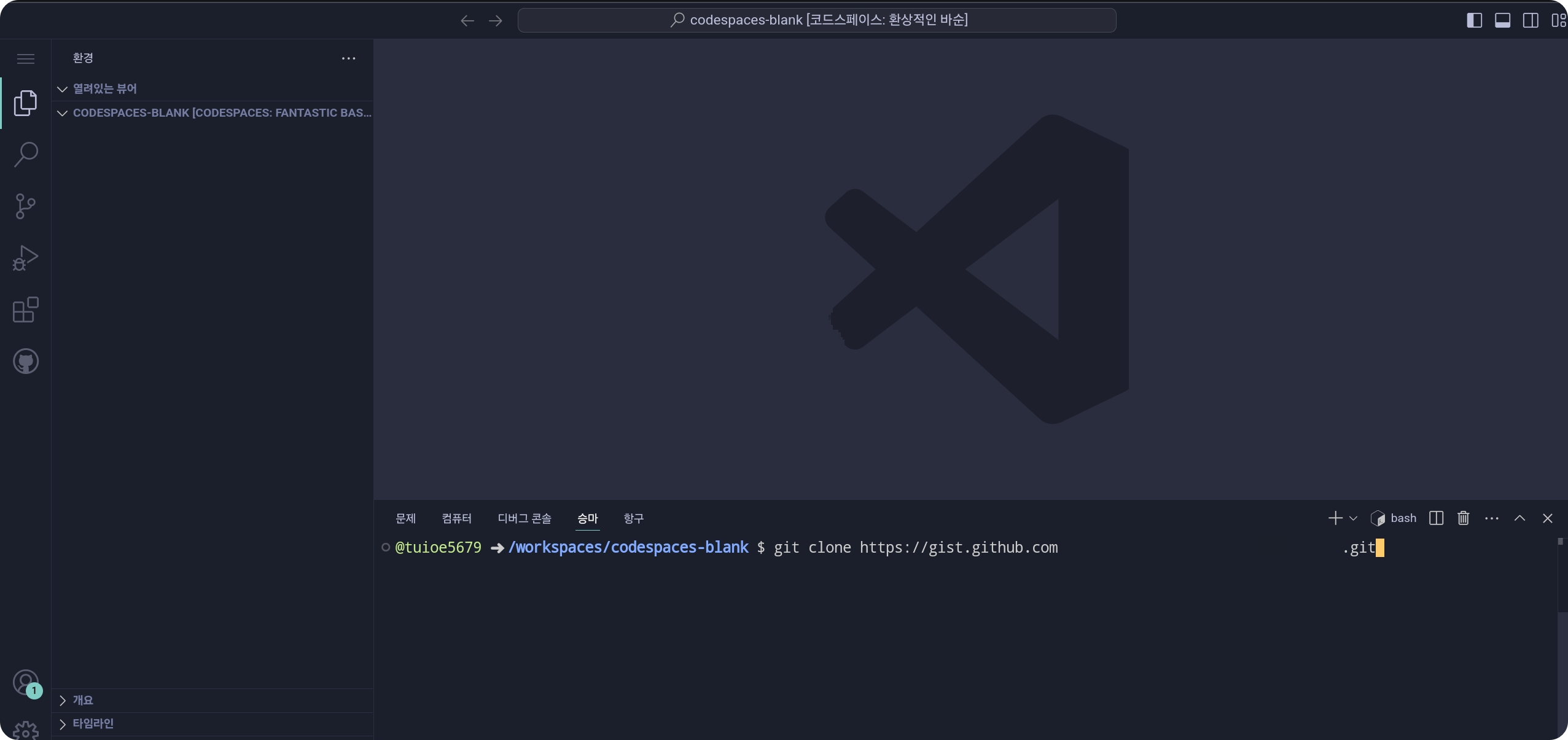Viewport: 1568px width, 740px height.
Task: Delete terminal using trash icon
Action: pyautogui.click(x=1464, y=518)
